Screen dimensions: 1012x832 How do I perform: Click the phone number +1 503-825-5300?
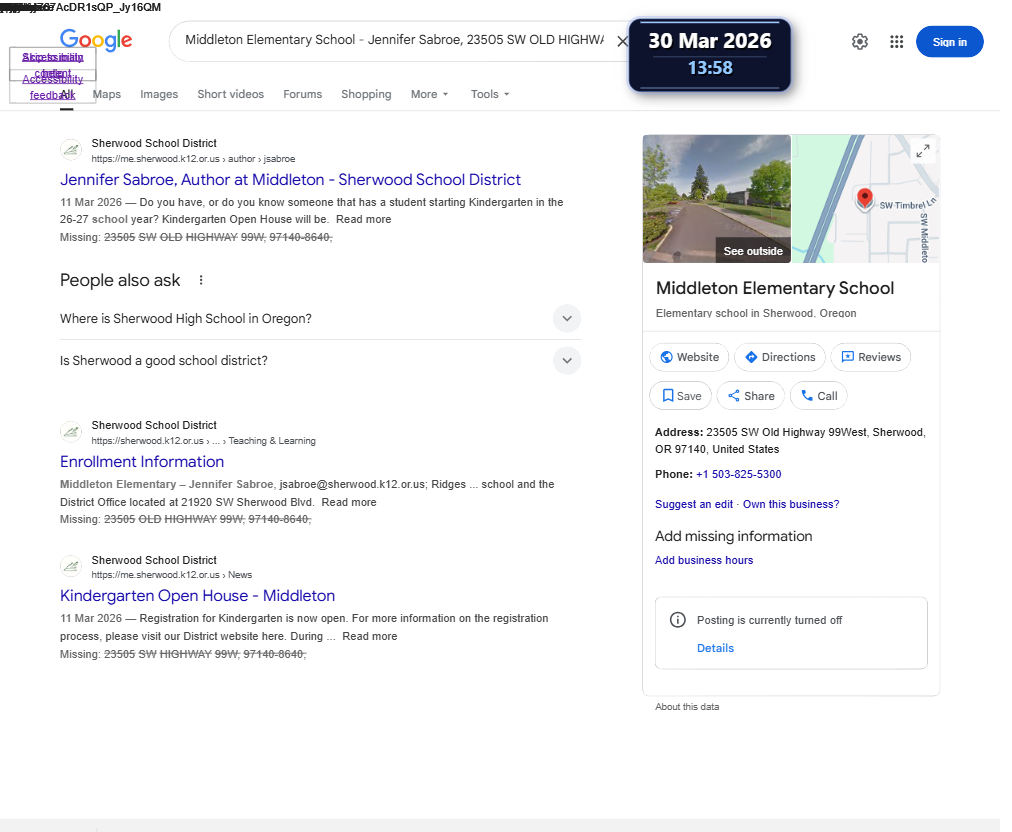click(x=738, y=474)
